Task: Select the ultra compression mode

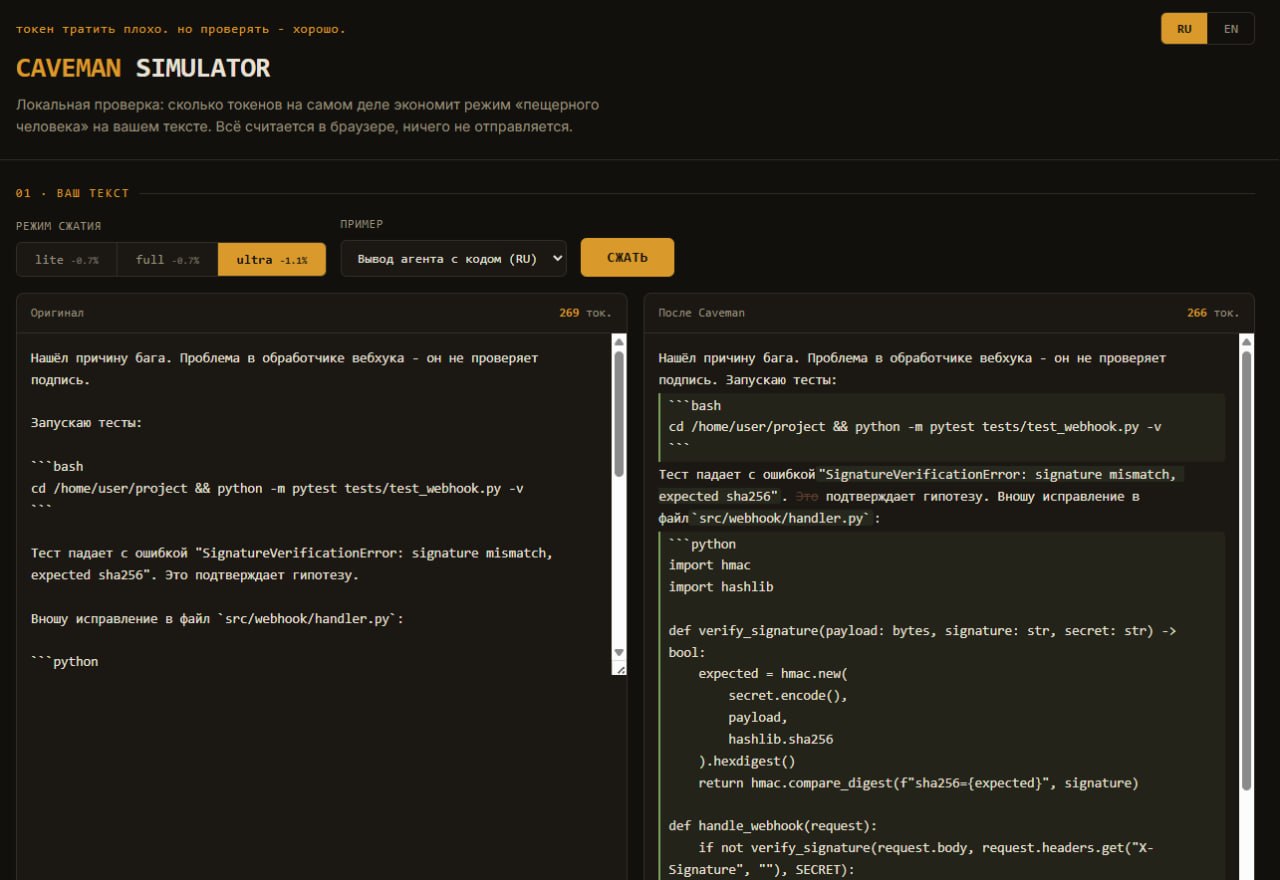Action: point(272,260)
